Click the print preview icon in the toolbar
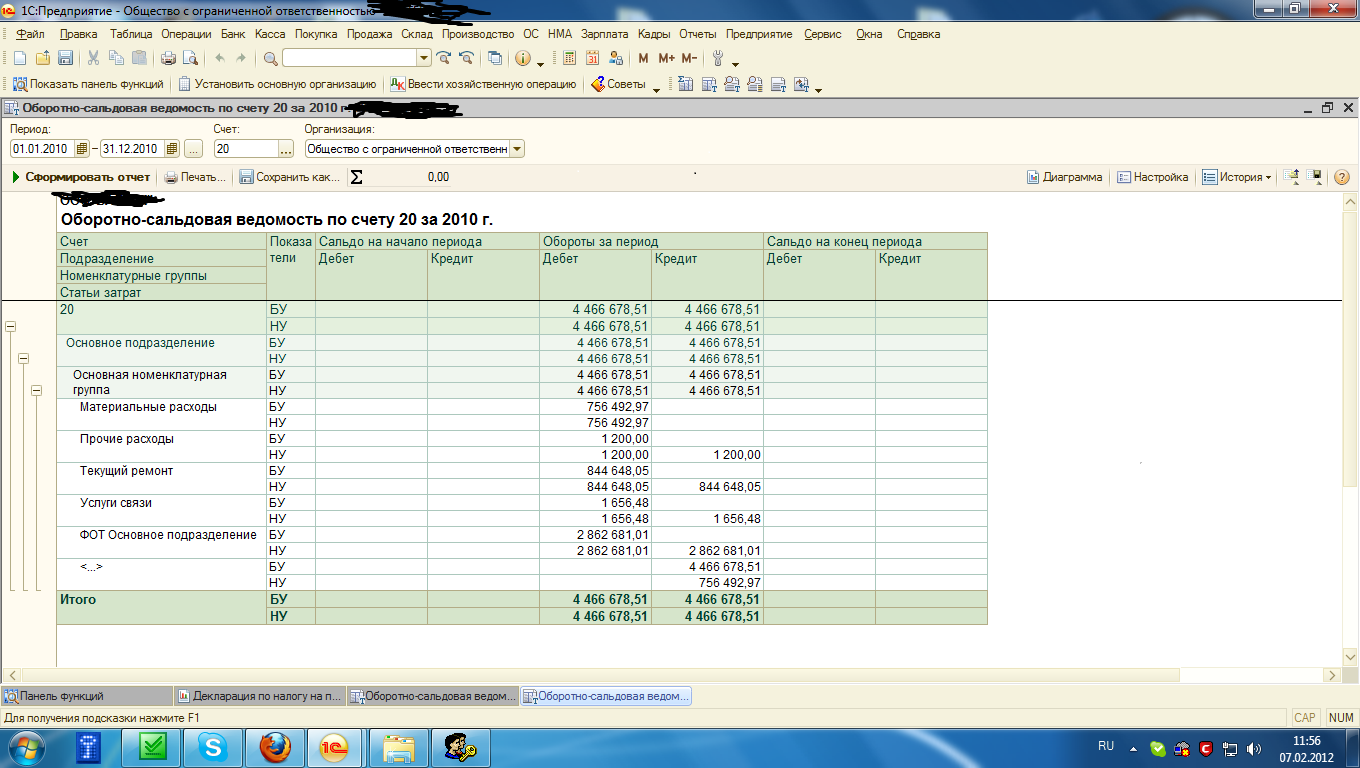The width and height of the screenshot is (1360, 768). (190, 58)
